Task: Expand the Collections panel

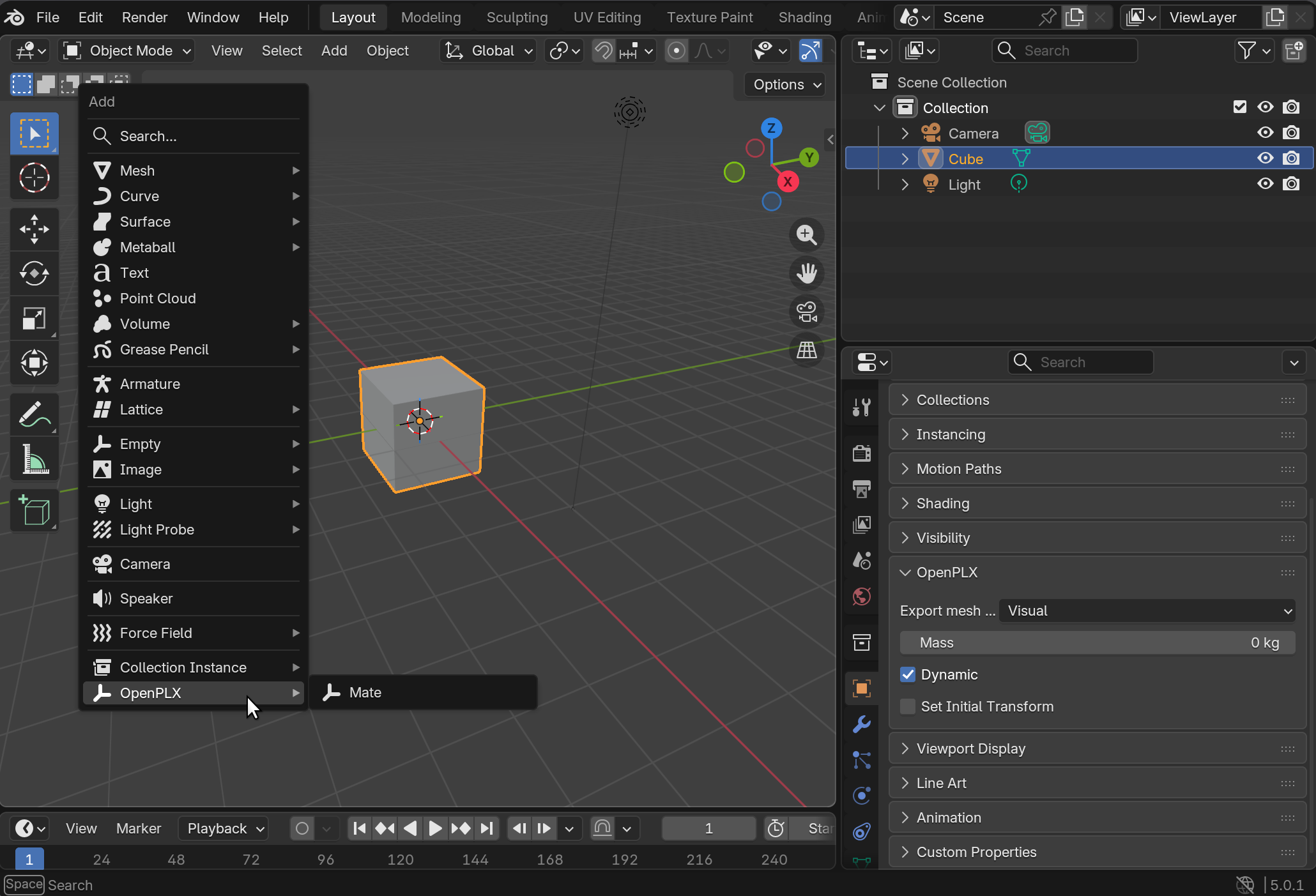Action: [x=1097, y=400]
